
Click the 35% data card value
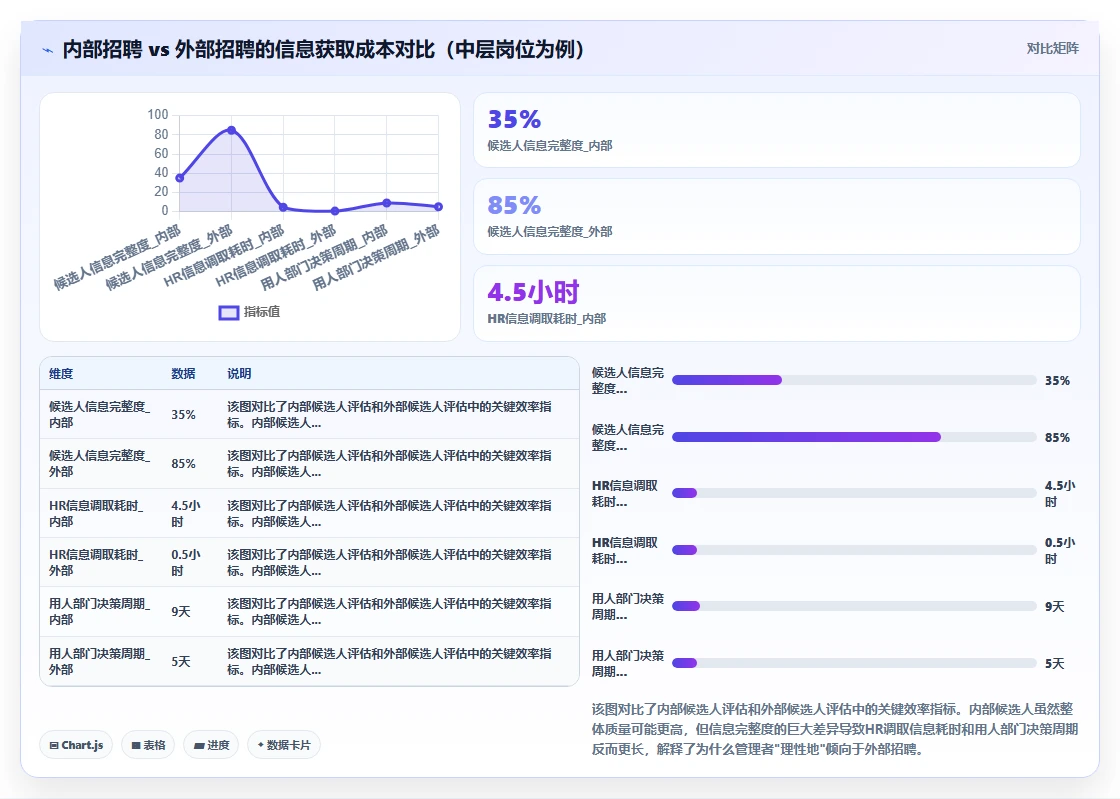514,119
